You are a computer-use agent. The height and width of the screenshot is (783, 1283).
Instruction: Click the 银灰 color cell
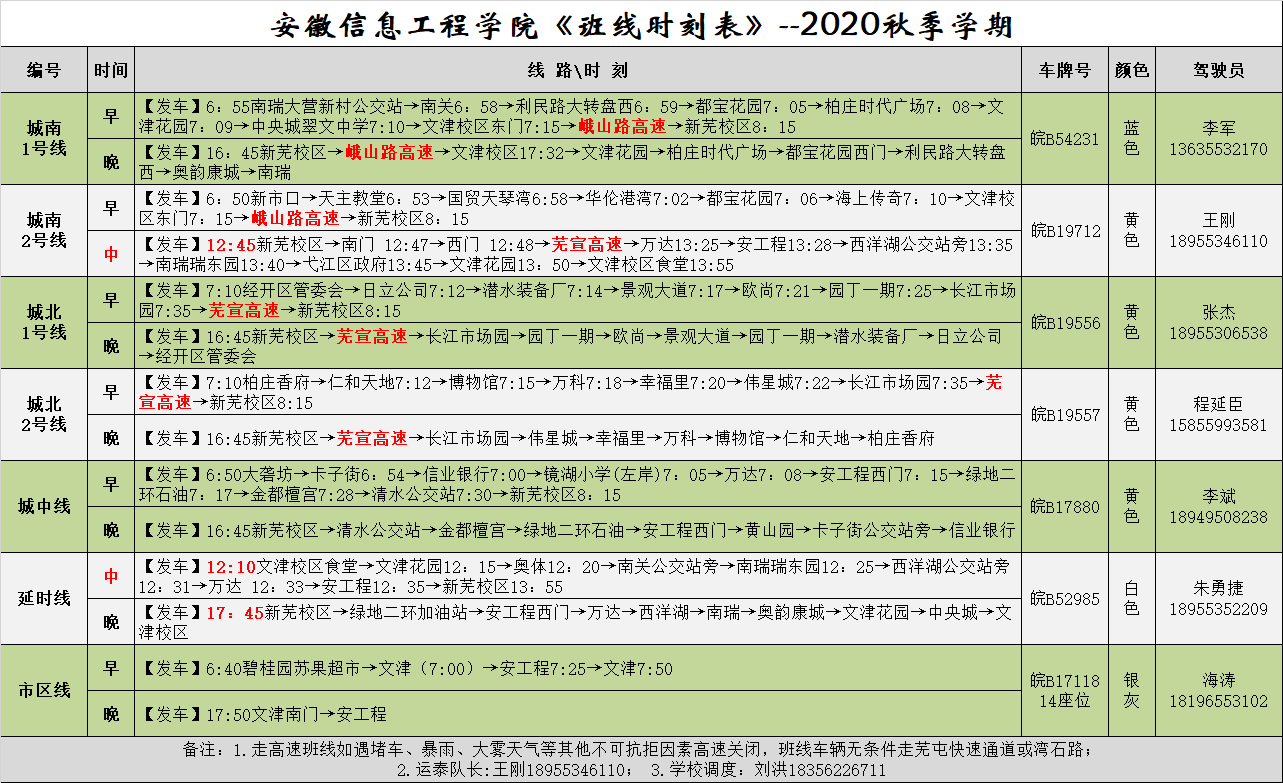(1132, 691)
